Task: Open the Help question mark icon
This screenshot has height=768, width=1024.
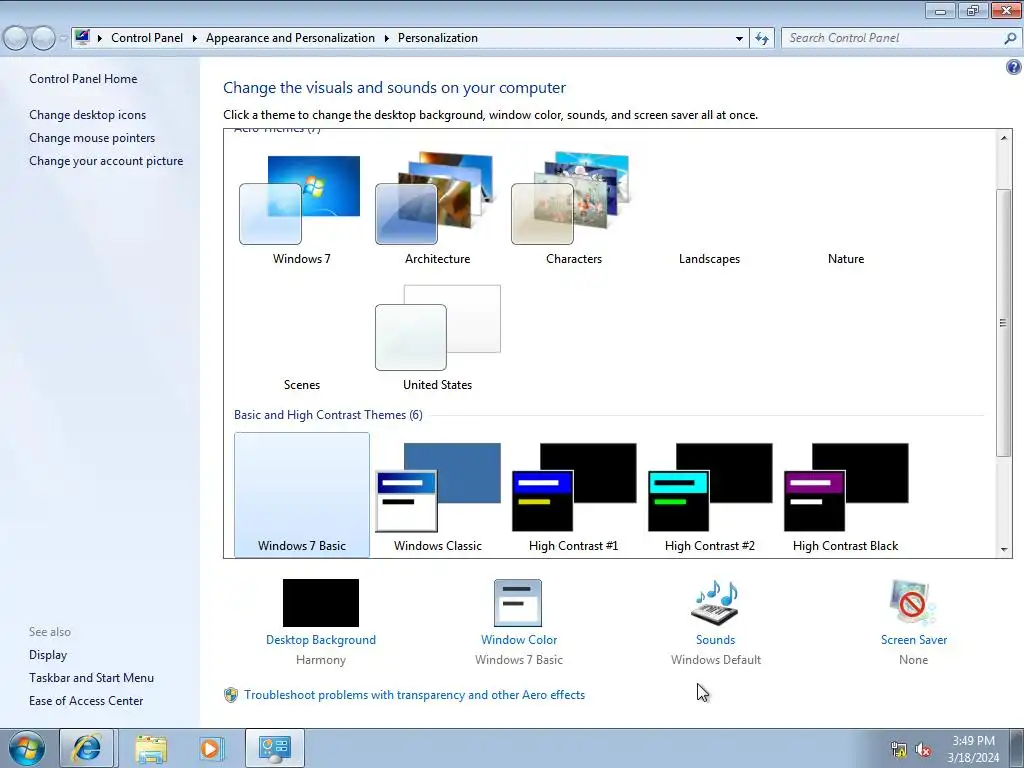Action: (1013, 67)
